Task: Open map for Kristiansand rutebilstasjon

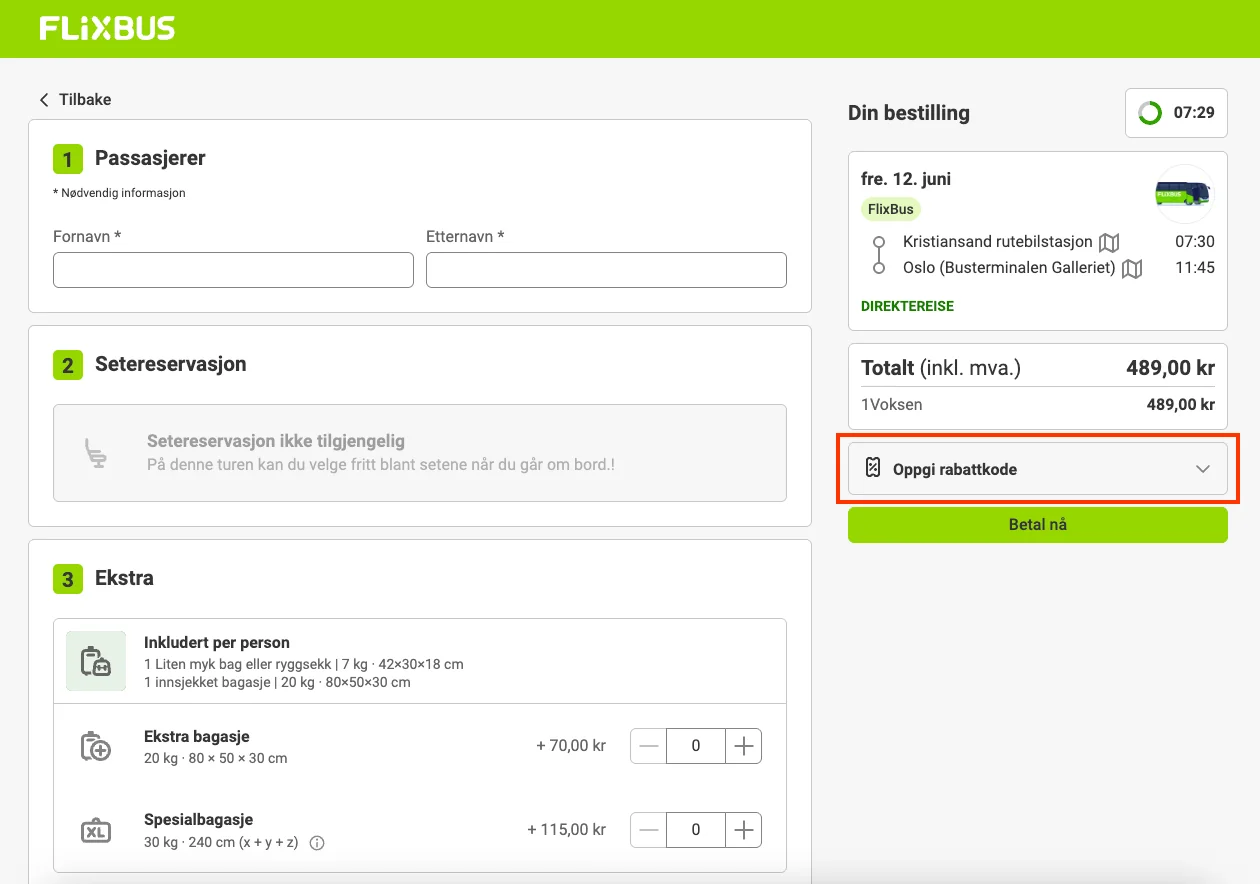Action: coord(1109,242)
